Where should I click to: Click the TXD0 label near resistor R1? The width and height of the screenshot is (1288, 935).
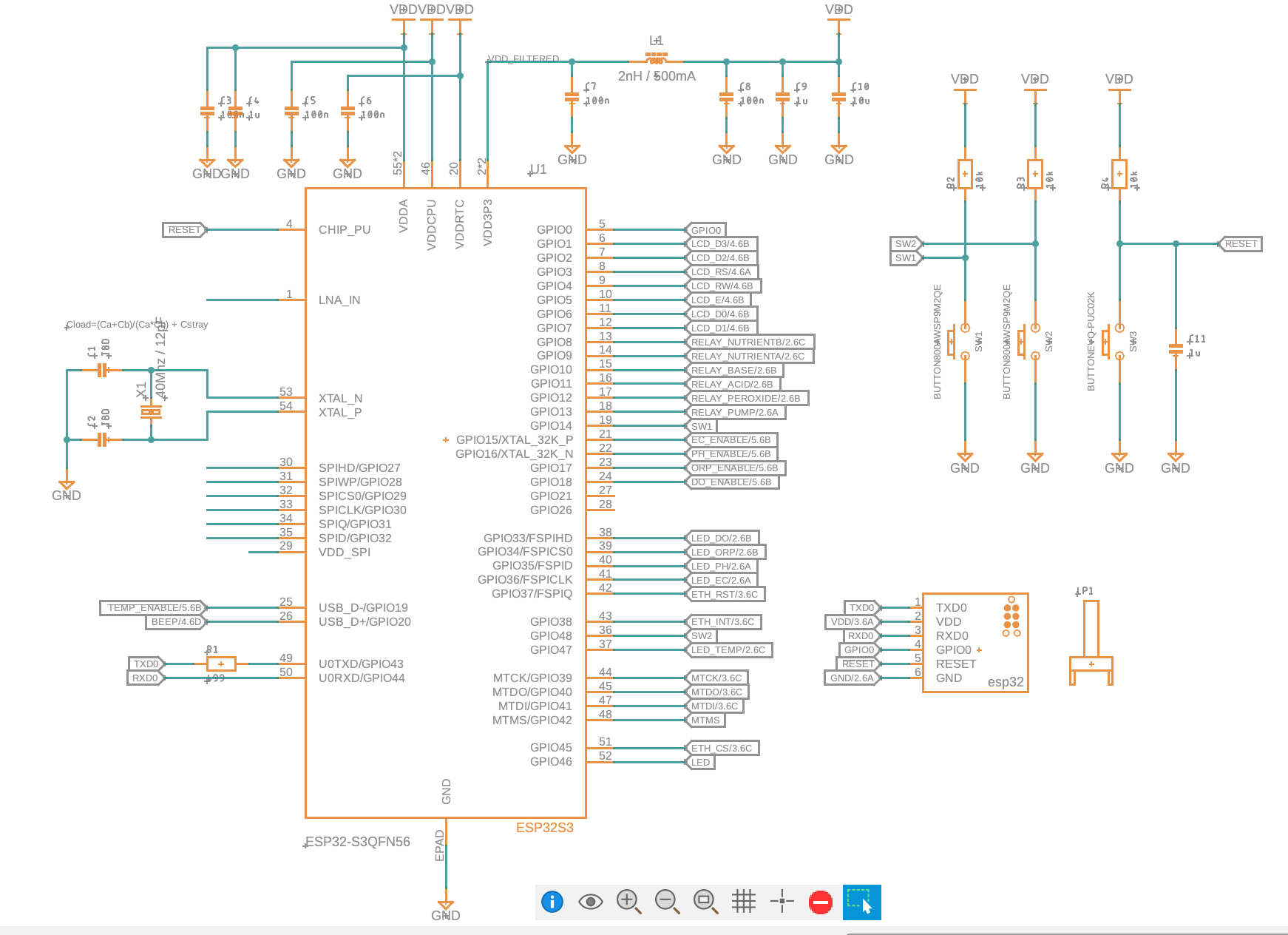pyautogui.click(x=146, y=664)
